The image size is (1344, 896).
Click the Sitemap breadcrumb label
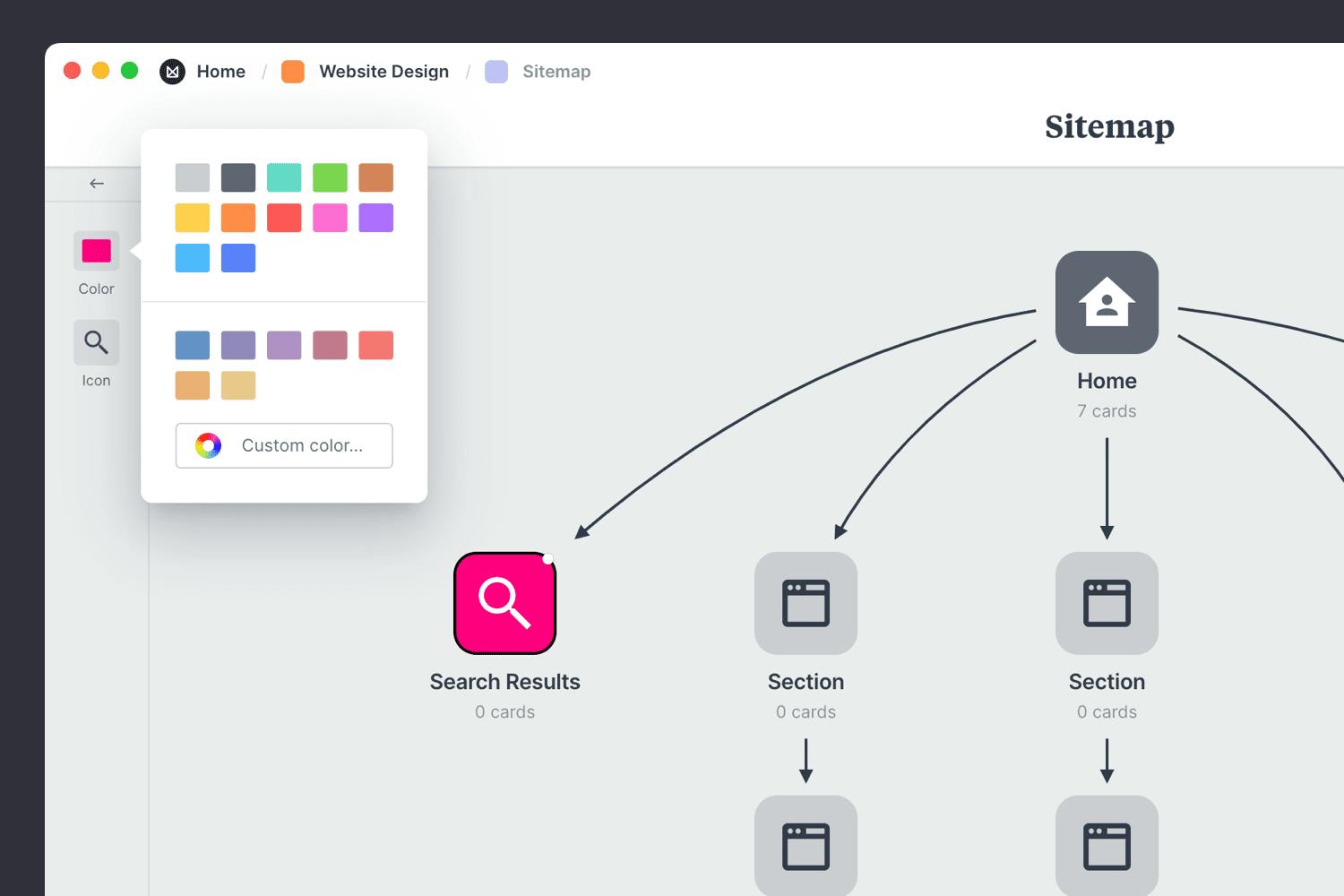[557, 71]
